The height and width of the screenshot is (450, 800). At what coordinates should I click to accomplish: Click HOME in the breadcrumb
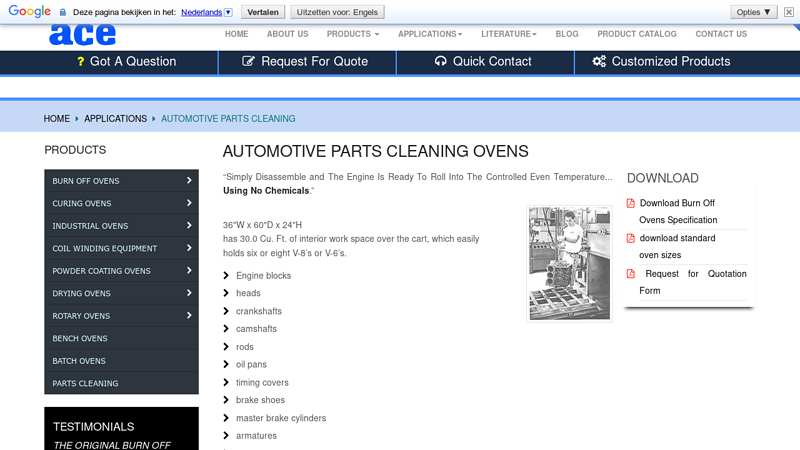(57, 119)
